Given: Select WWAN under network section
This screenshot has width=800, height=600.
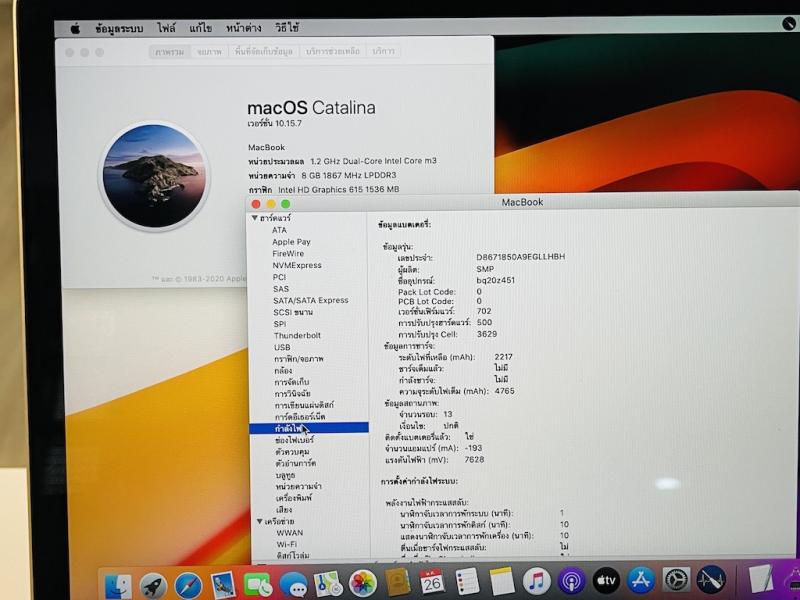Looking at the screenshot, I should 290,533.
